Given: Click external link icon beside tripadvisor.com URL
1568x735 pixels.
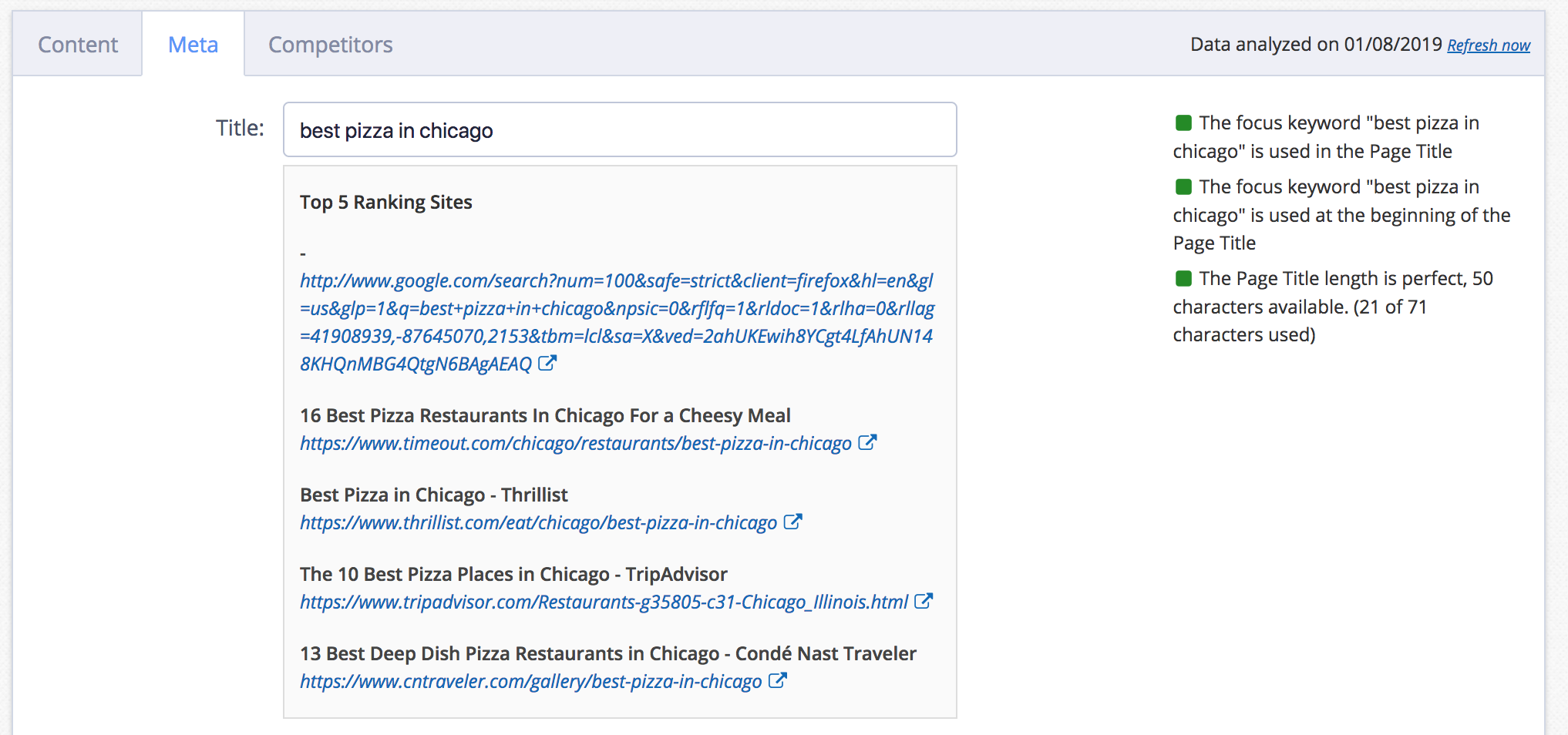Looking at the screenshot, I should click(924, 601).
